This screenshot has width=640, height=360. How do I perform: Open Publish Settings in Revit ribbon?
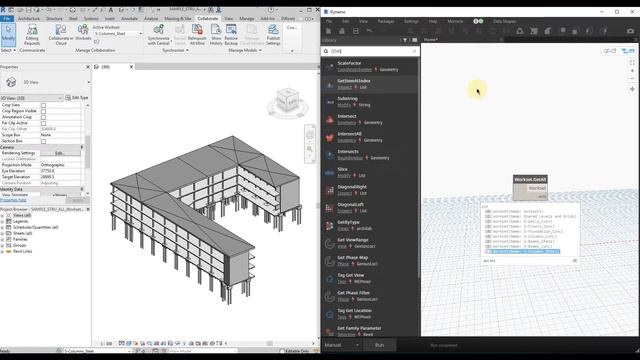coord(273,34)
